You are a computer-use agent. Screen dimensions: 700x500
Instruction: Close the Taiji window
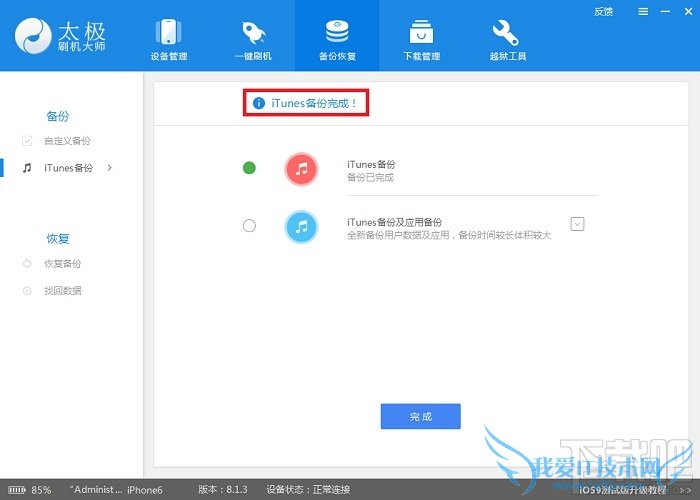[688, 12]
